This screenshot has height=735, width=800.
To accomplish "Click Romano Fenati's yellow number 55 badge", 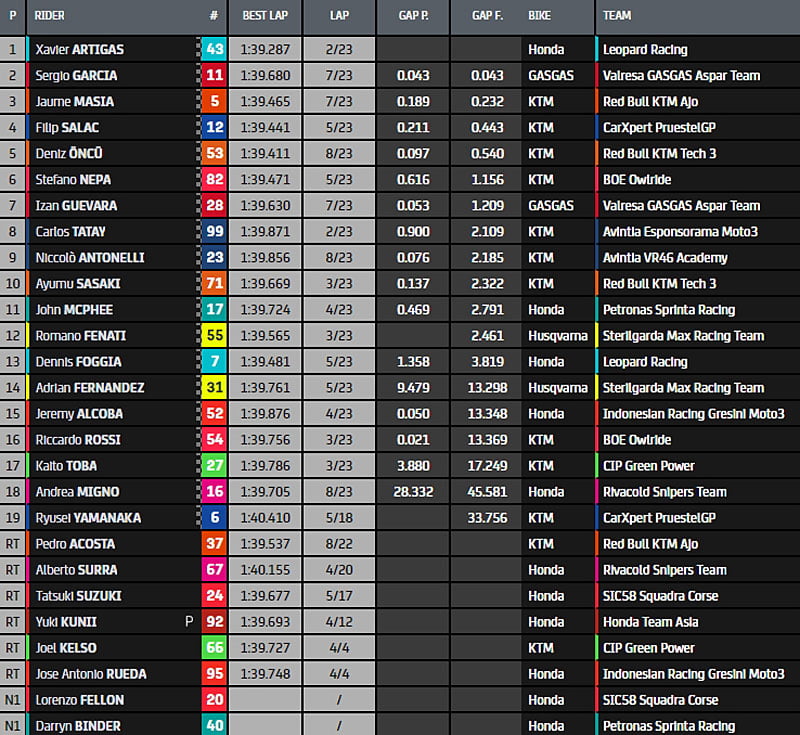I will point(214,336).
